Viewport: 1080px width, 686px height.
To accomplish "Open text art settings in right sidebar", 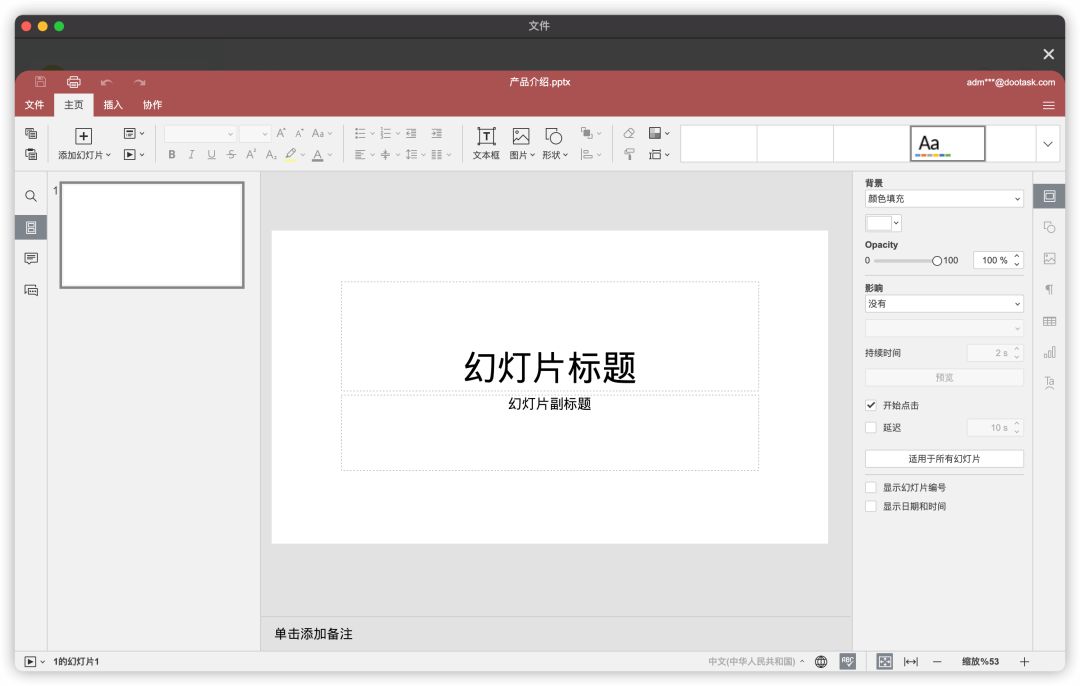I will (x=1049, y=383).
